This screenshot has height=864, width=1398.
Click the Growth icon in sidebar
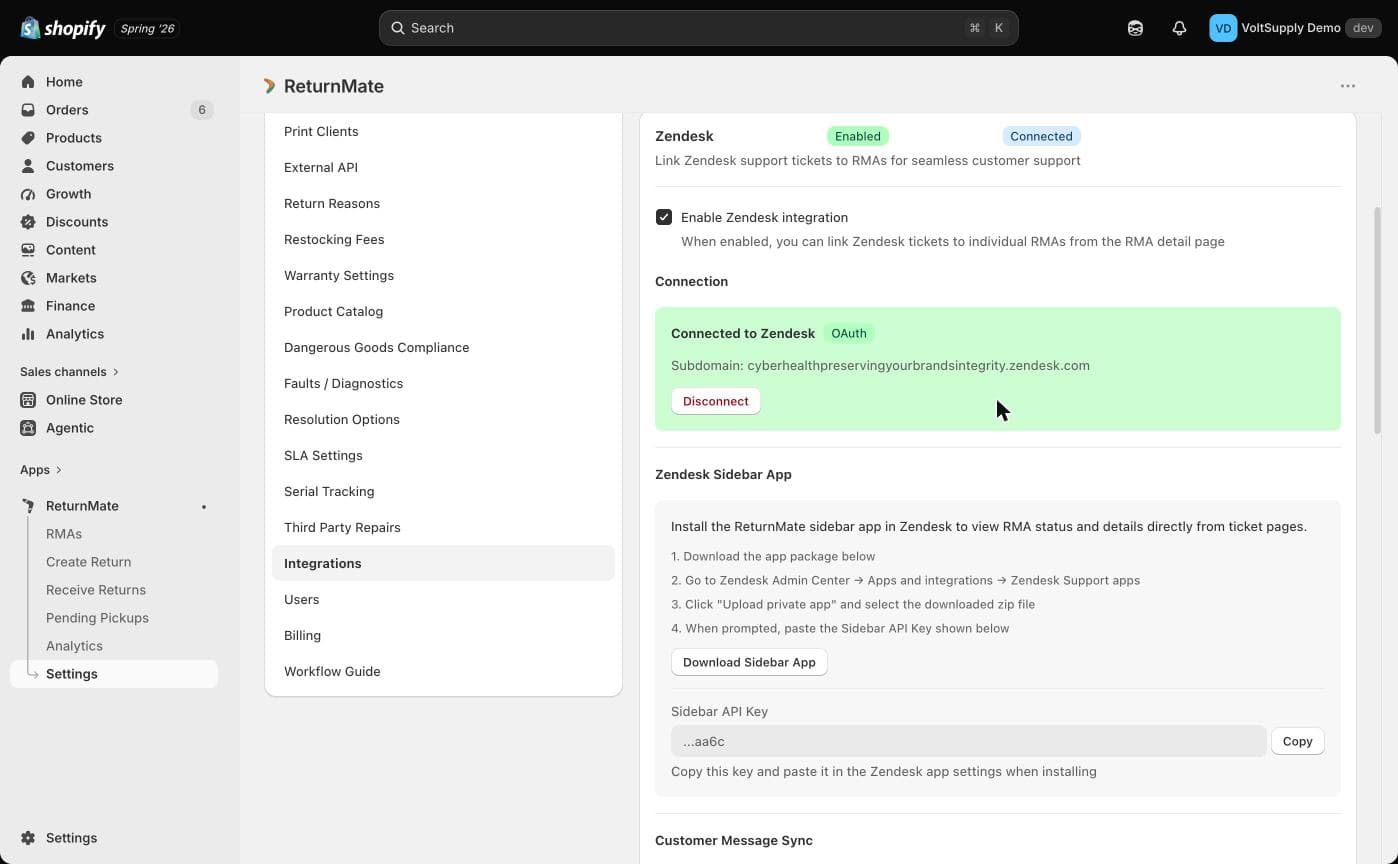click(x=28, y=194)
